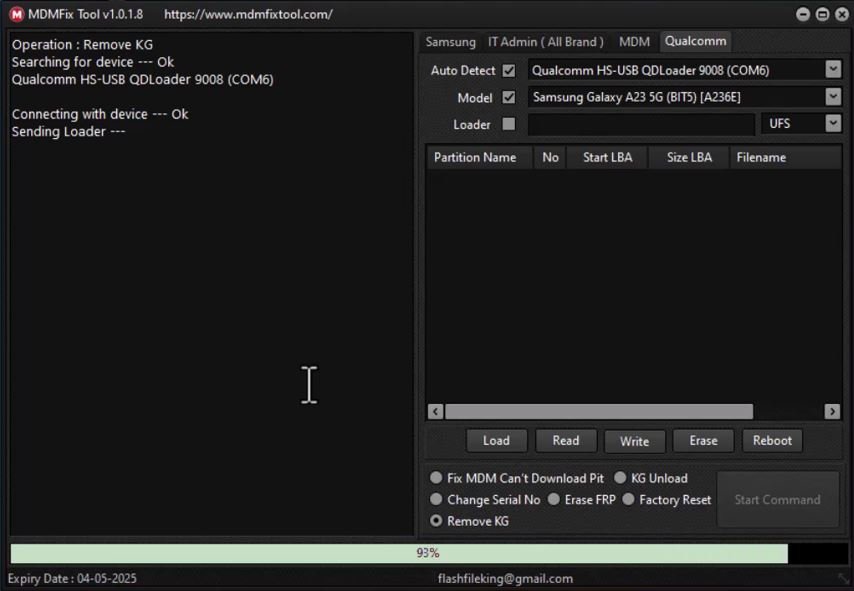Screen dimensions: 854x591
Task: Close the MDMFix Tool window
Action: click(x=842, y=14)
